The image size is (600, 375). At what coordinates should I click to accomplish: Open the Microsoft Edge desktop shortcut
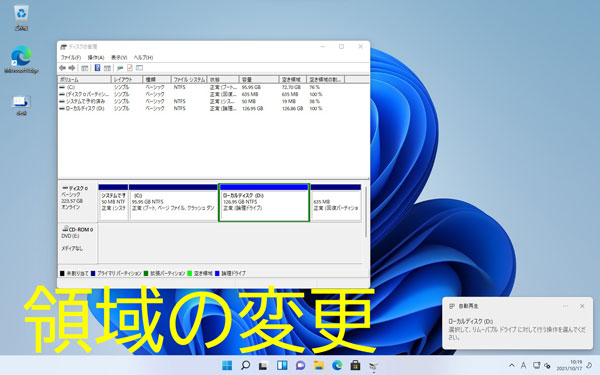[x=21, y=59]
